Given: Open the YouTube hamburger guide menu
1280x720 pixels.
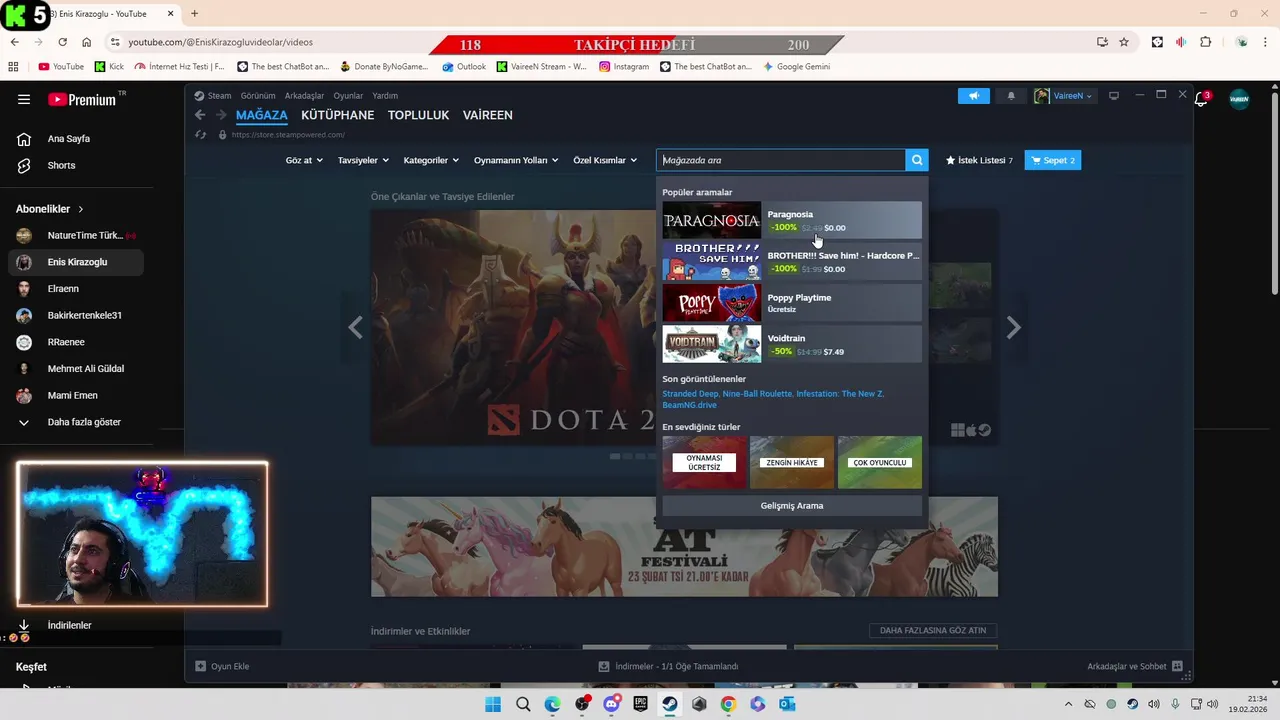Looking at the screenshot, I should coord(24,99).
